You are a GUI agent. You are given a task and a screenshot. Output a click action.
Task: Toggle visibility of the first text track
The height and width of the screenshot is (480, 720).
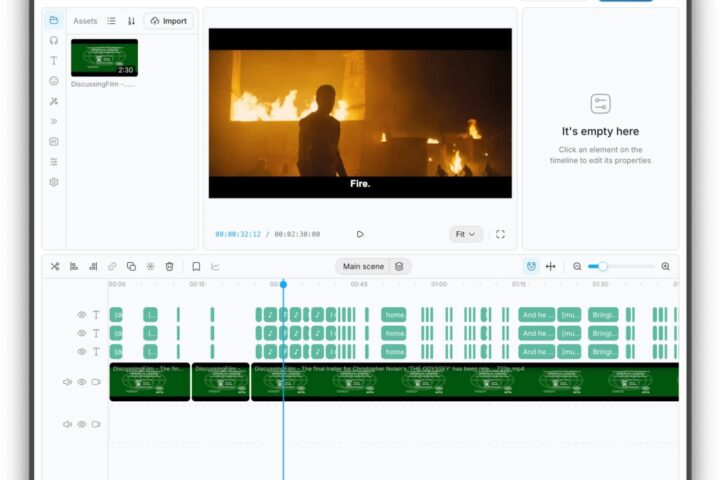pyautogui.click(x=82, y=315)
